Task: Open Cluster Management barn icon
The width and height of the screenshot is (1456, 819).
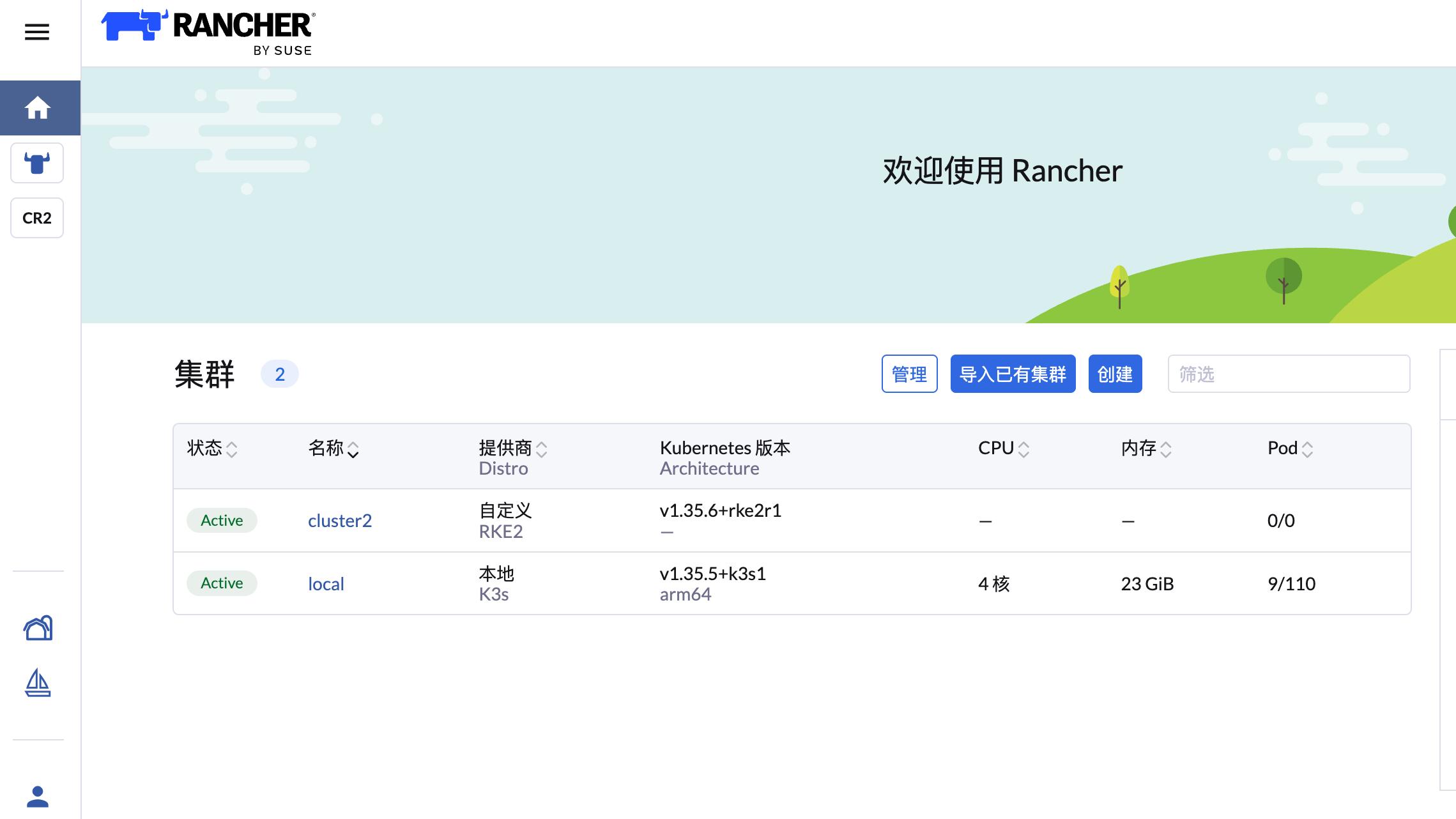Action: click(x=38, y=628)
